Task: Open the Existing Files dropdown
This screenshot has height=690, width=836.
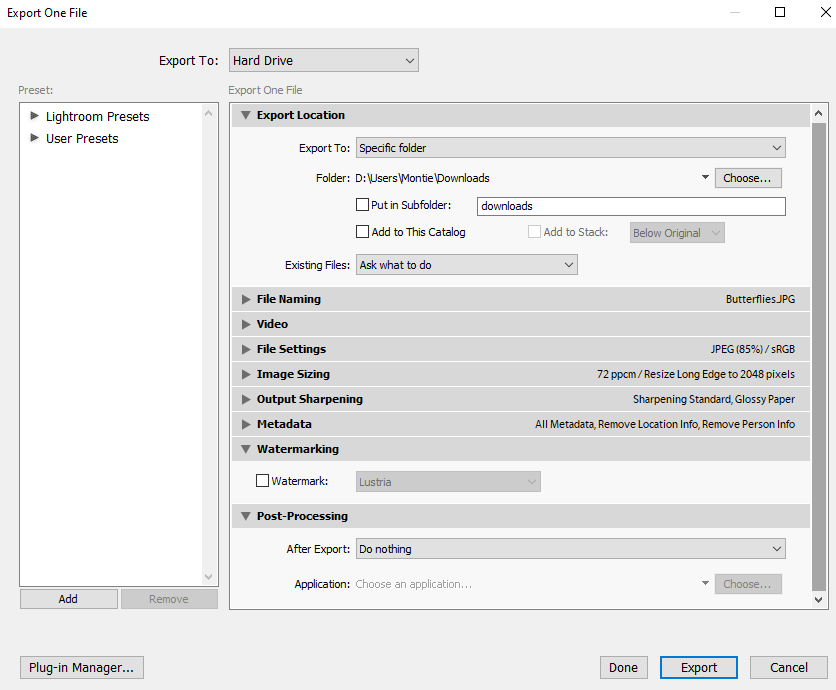Action: [466, 264]
